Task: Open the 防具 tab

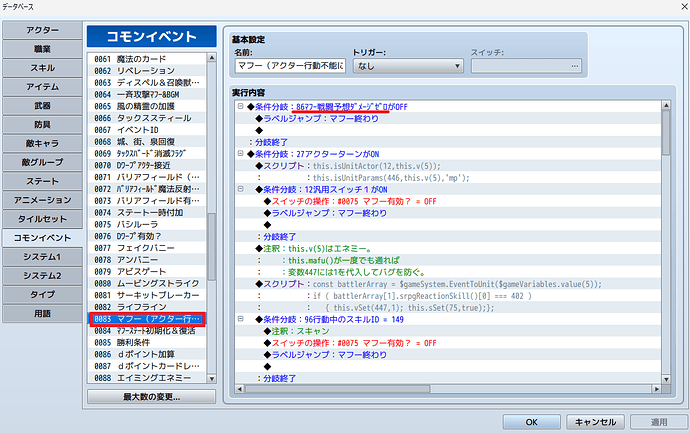Action: pos(42,125)
